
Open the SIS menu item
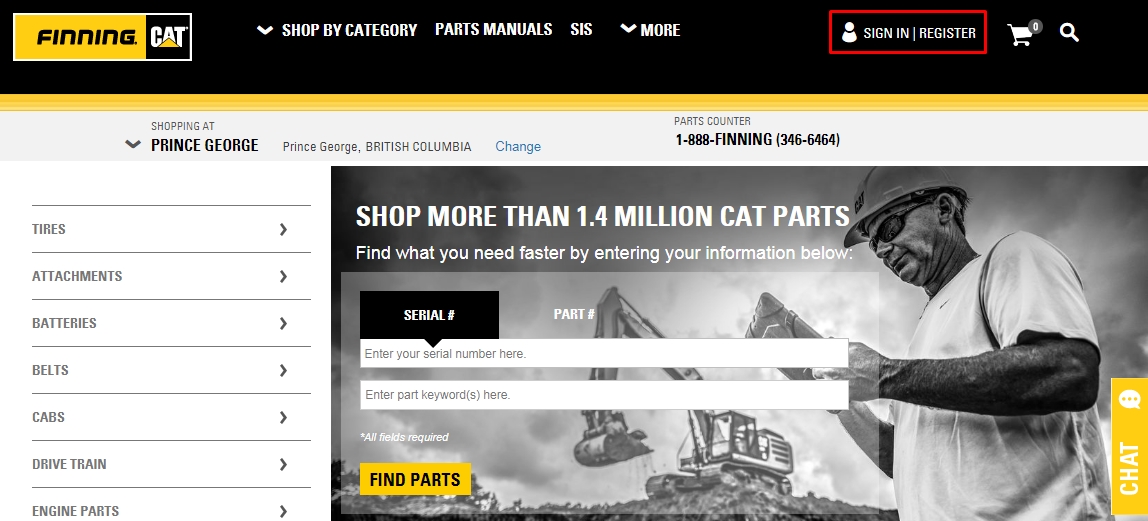[581, 29]
